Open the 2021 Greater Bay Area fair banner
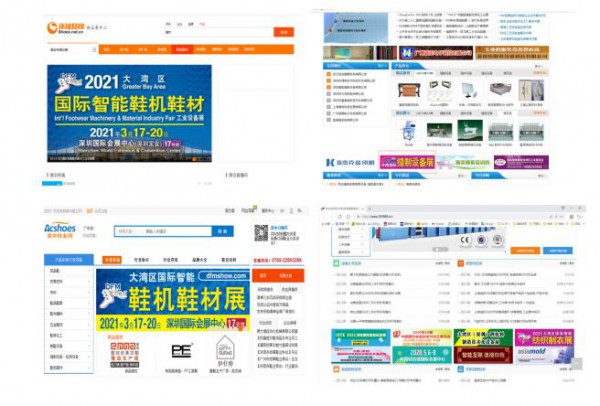 tap(129, 113)
